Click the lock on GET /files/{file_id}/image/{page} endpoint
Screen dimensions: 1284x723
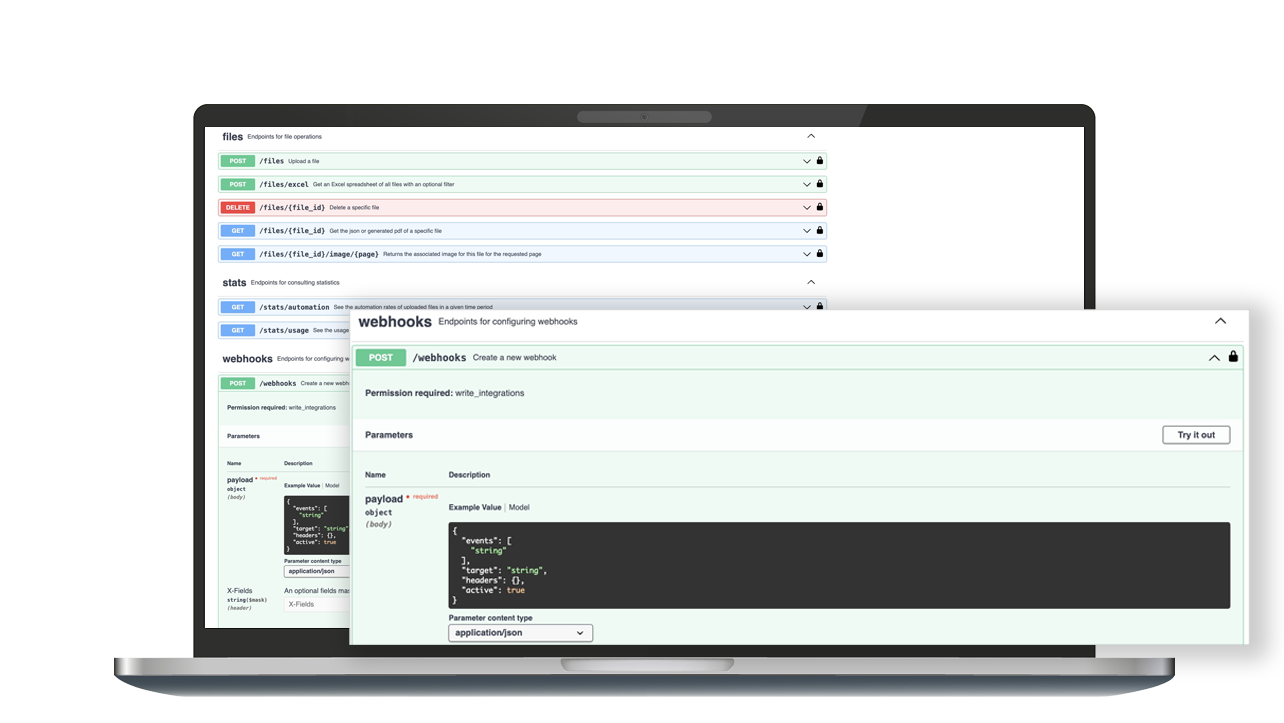pos(819,254)
